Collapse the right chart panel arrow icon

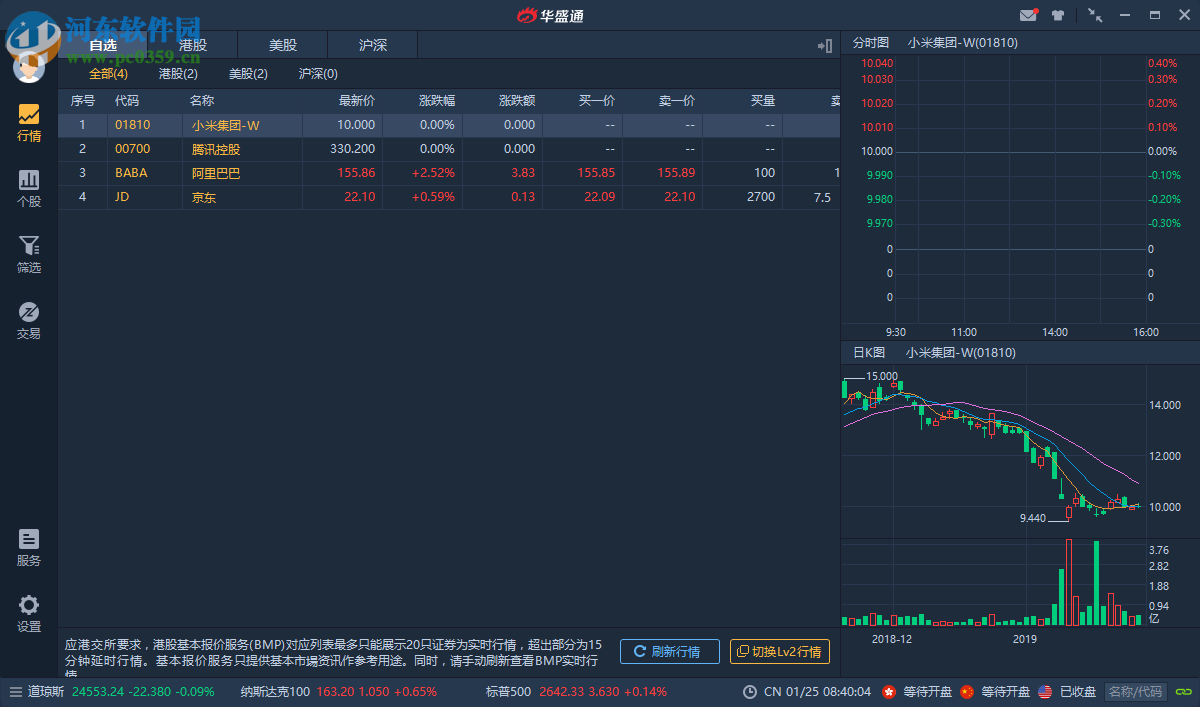[x=825, y=45]
